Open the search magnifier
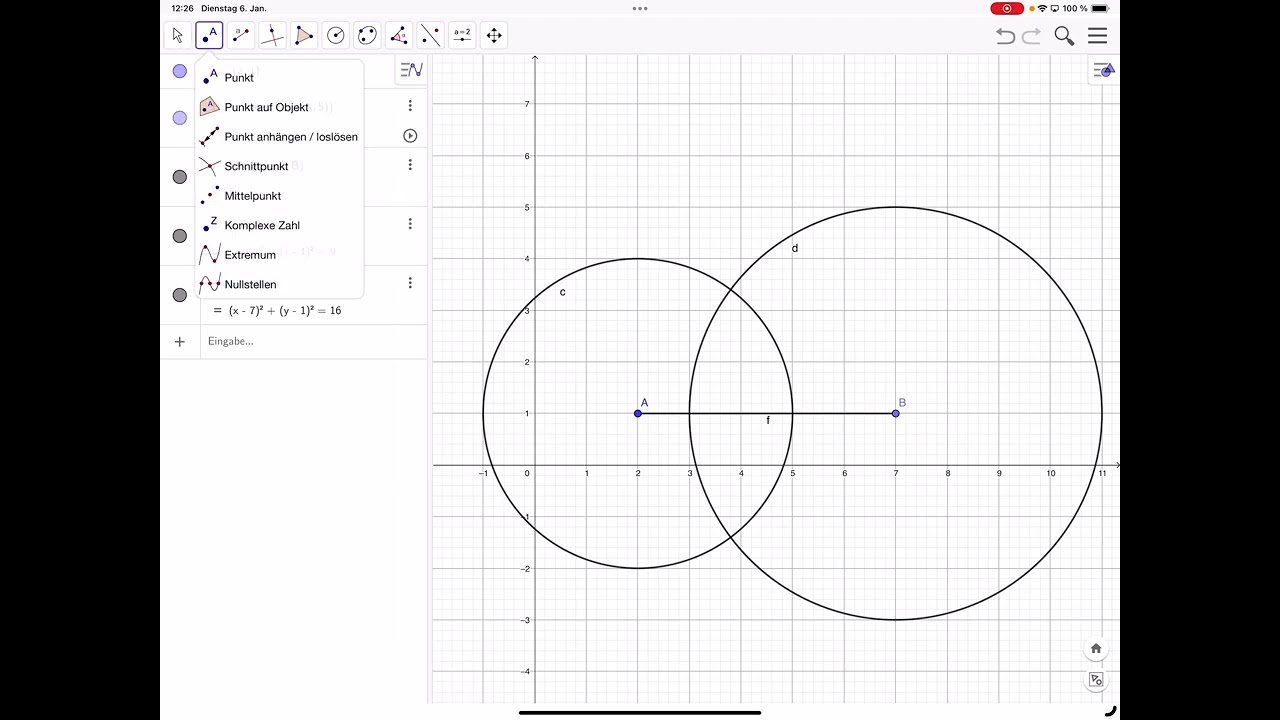The width and height of the screenshot is (1280, 720). tap(1064, 36)
